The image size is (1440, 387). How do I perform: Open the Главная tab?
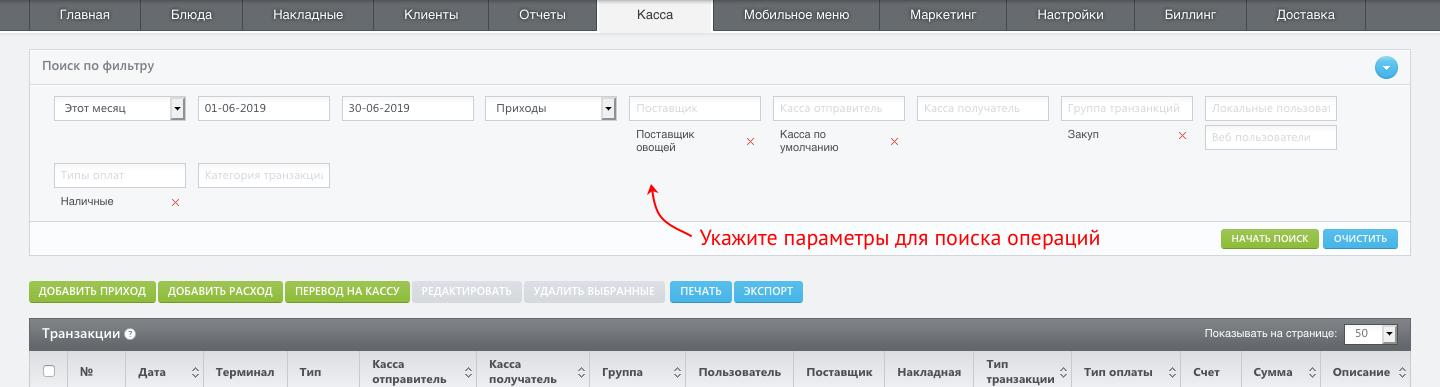(x=84, y=15)
